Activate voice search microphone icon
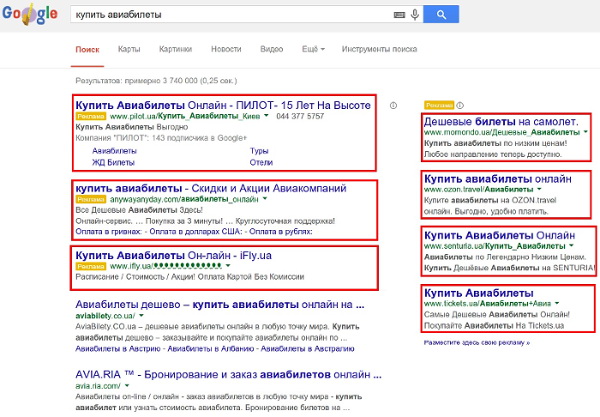 click(413, 16)
